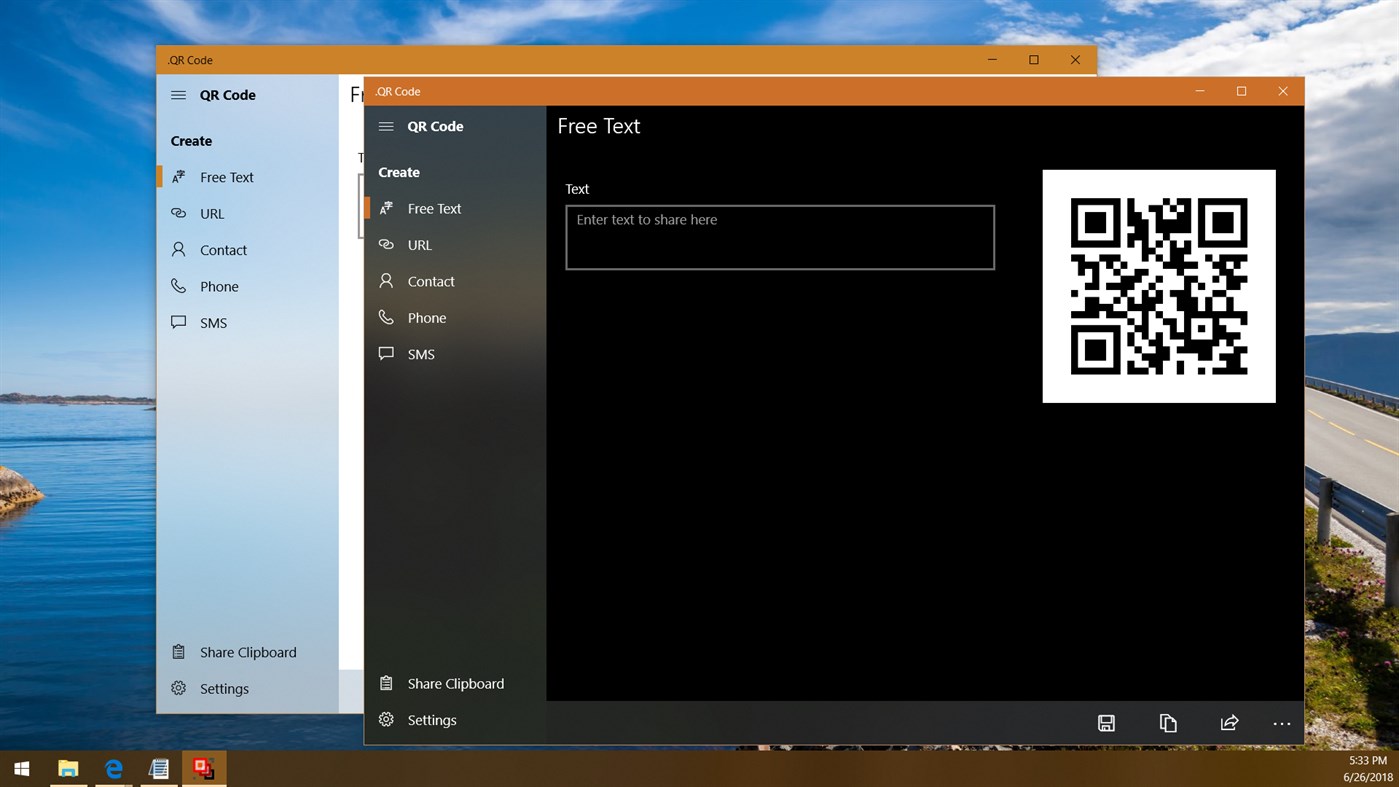Select Free Text from the Create menu
The height and width of the screenshot is (787, 1399).
(x=434, y=208)
